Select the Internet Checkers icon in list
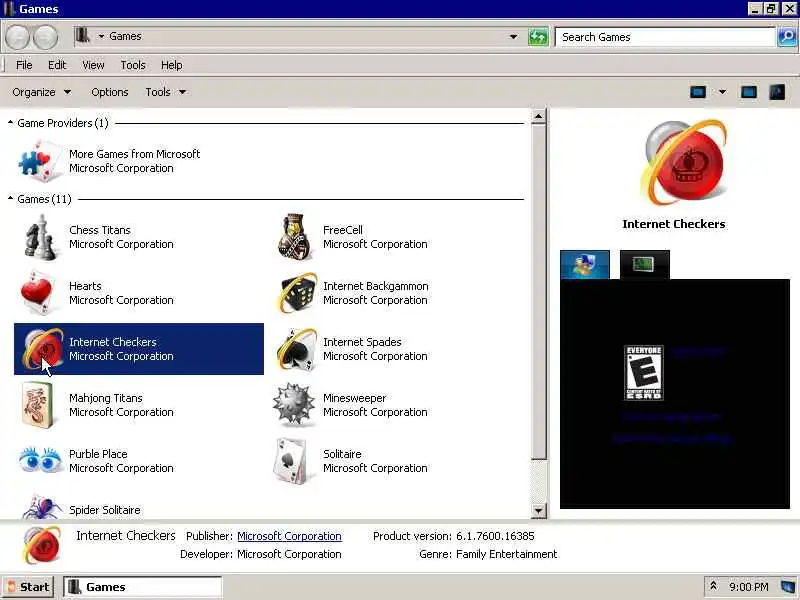This screenshot has height=600, width=800. [42, 349]
